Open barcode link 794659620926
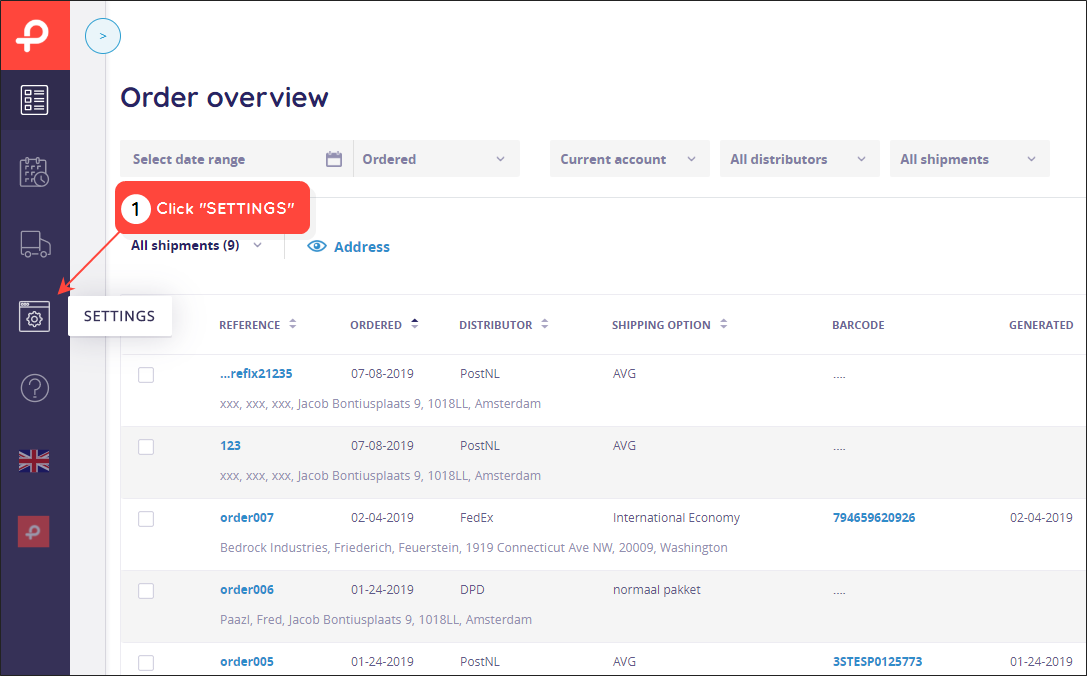 [873, 518]
